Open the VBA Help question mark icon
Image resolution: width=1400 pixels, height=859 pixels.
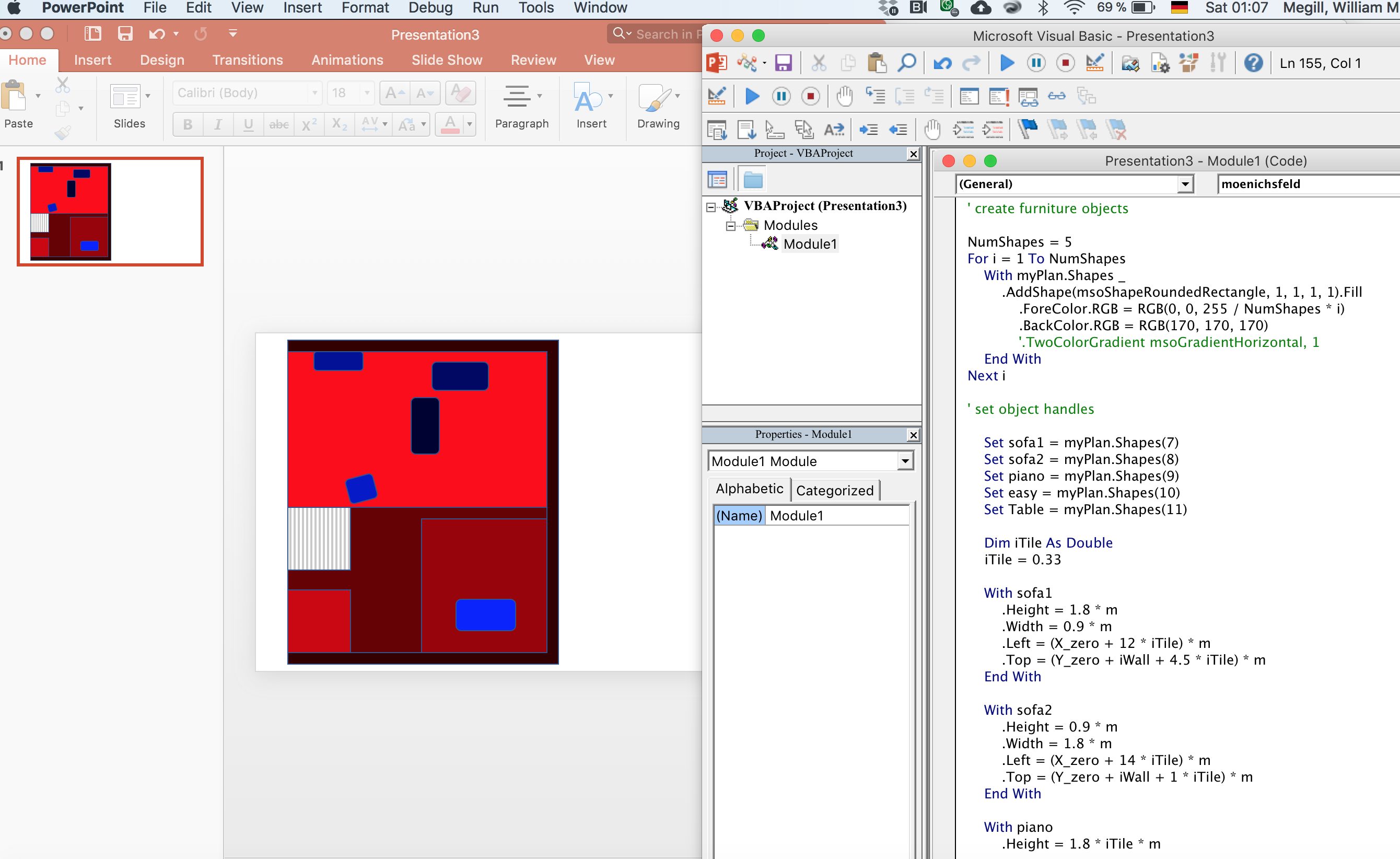(x=1253, y=63)
